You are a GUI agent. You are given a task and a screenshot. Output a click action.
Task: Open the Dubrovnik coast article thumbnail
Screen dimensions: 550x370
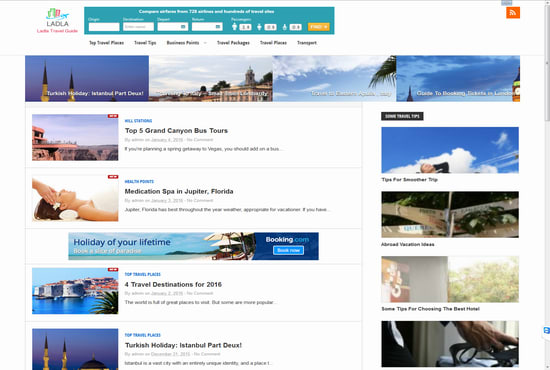[x=75, y=291]
